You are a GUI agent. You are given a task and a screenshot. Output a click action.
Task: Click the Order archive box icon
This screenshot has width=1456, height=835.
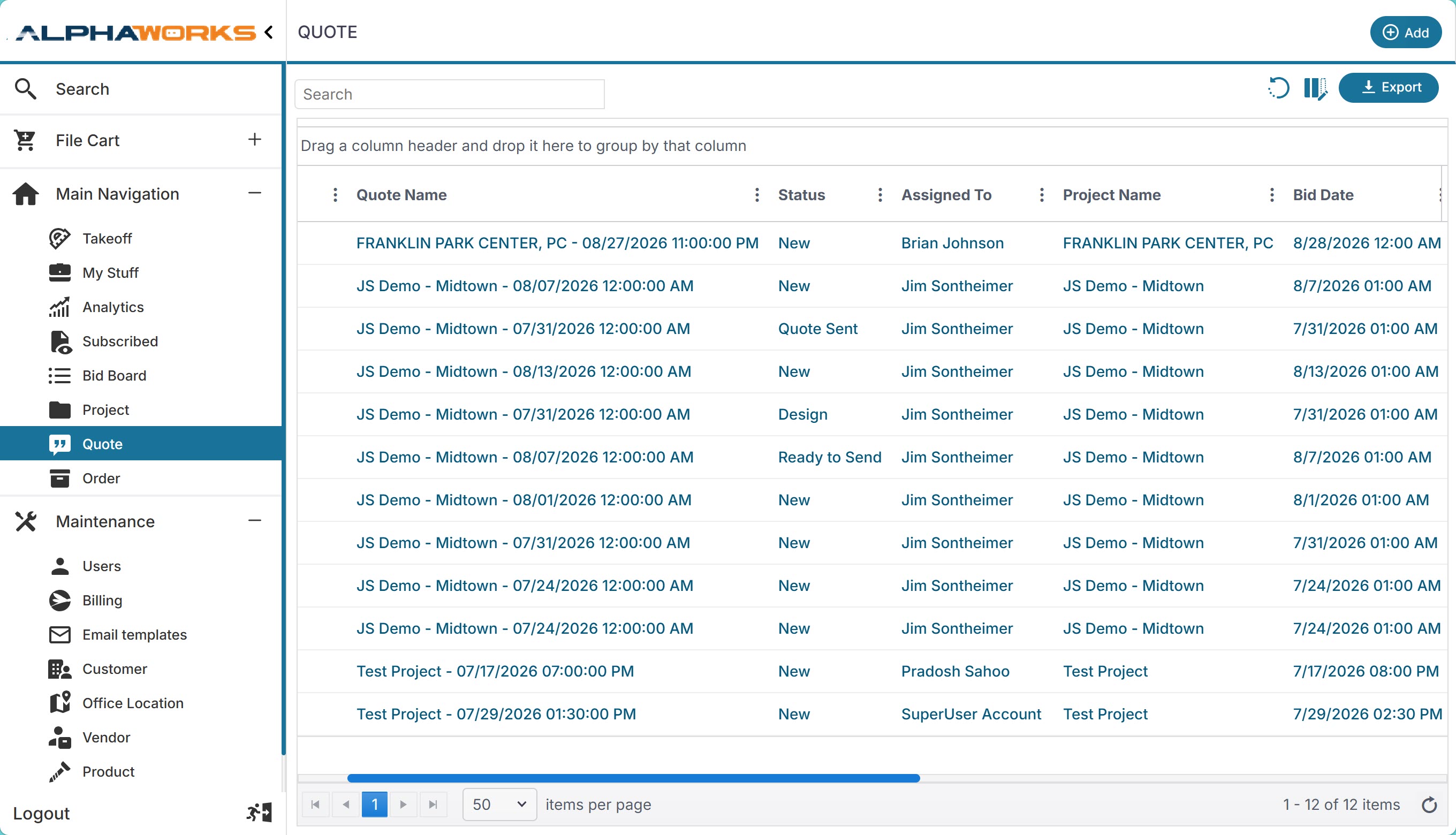[x=59, y=479]
